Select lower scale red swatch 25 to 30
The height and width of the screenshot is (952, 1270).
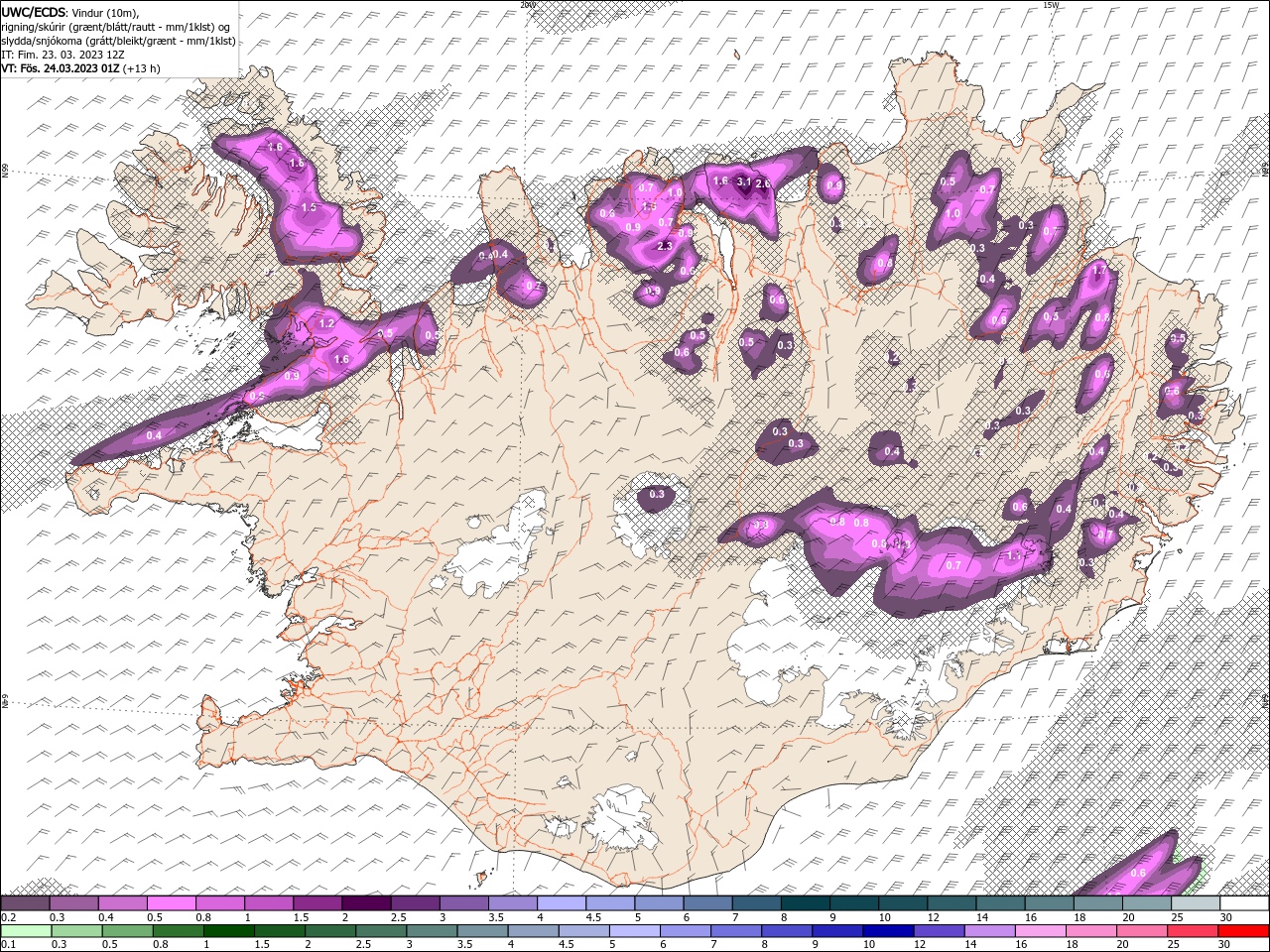pyautogui.click(x=1191, y=930)
